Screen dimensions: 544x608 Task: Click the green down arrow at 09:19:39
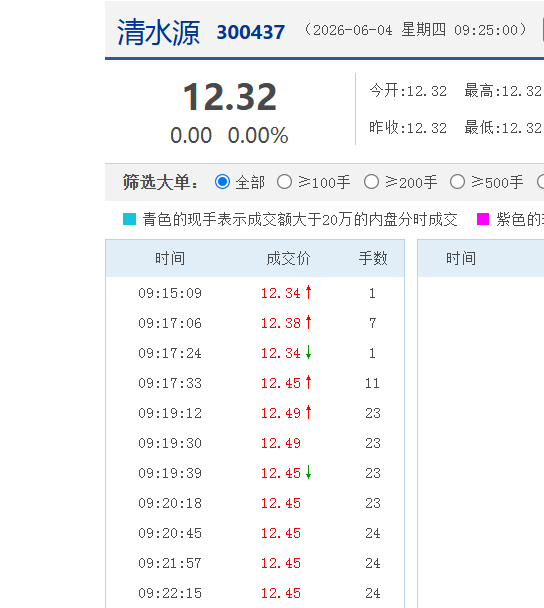pyautogui.click(x=308, y=472)
